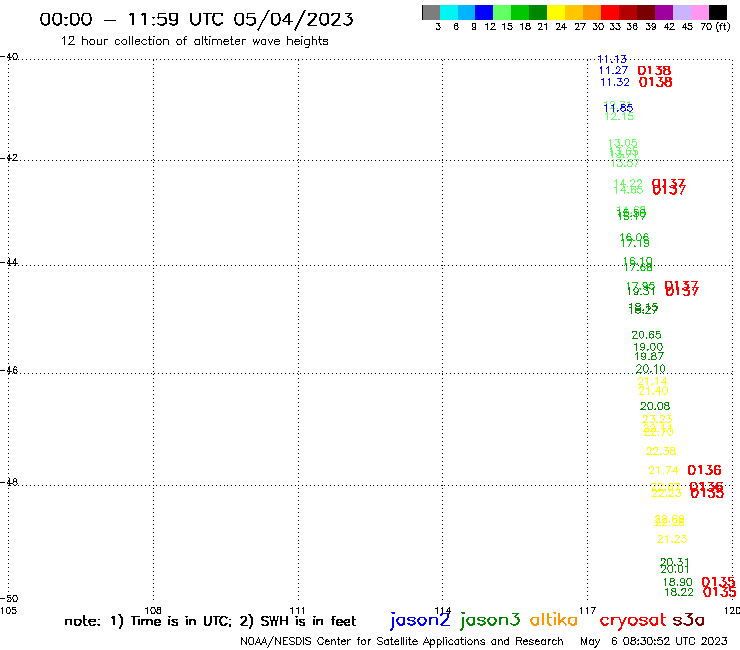Screen dimensions: 740x650
Task: Click the wave height value 19.87
Action: tap(649, 356)
